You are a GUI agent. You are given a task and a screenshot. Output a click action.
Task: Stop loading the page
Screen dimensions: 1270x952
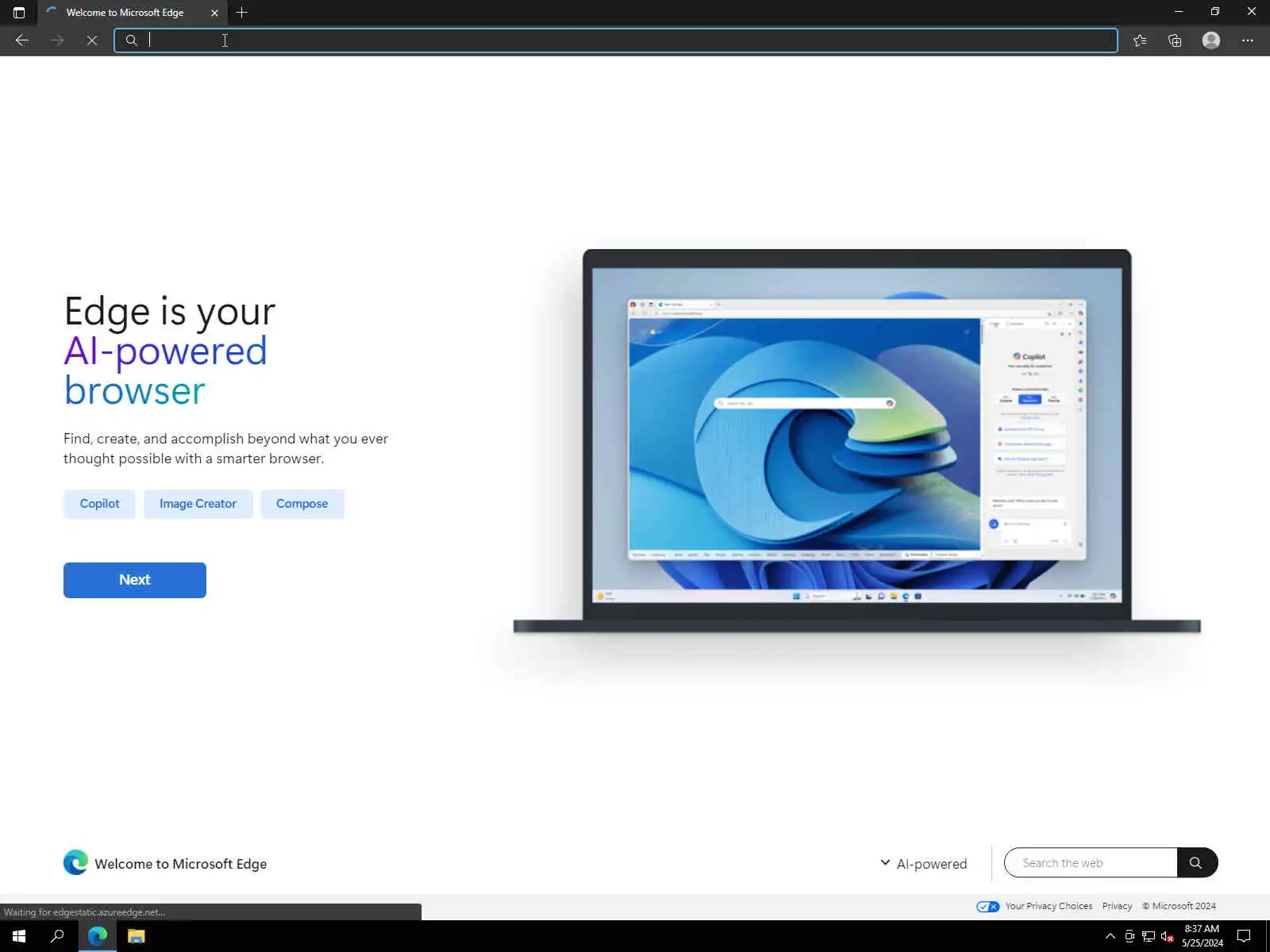[92, 40]
